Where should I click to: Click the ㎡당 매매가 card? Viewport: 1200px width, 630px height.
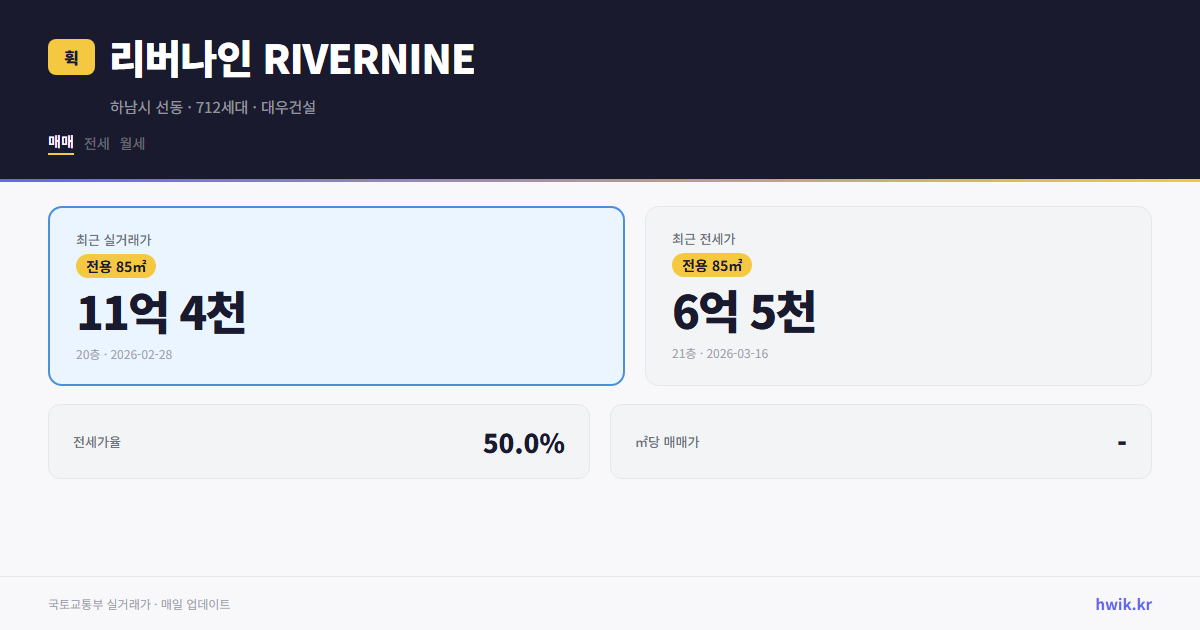880,441
